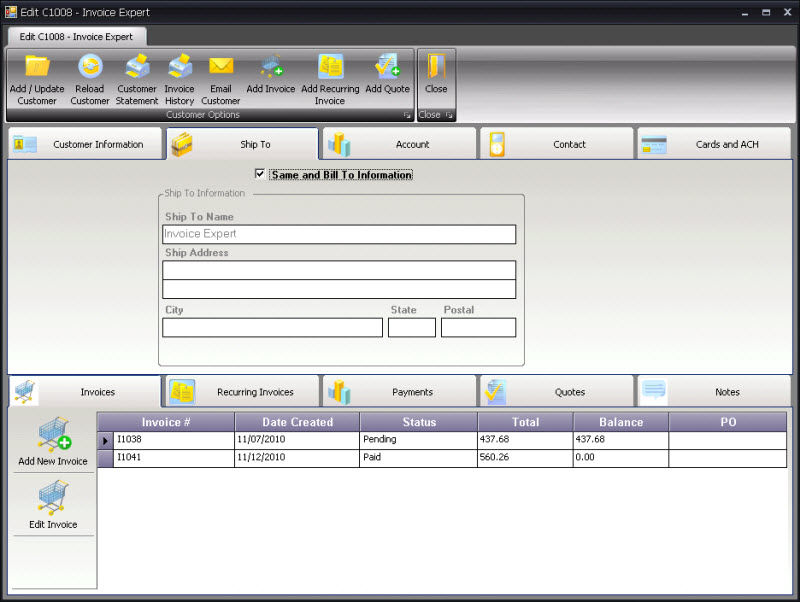Screen dimensions: 800x602
Task: Select the Edit C1008 - Invoice Expert ribbon tab
Action: coord(77,37)
